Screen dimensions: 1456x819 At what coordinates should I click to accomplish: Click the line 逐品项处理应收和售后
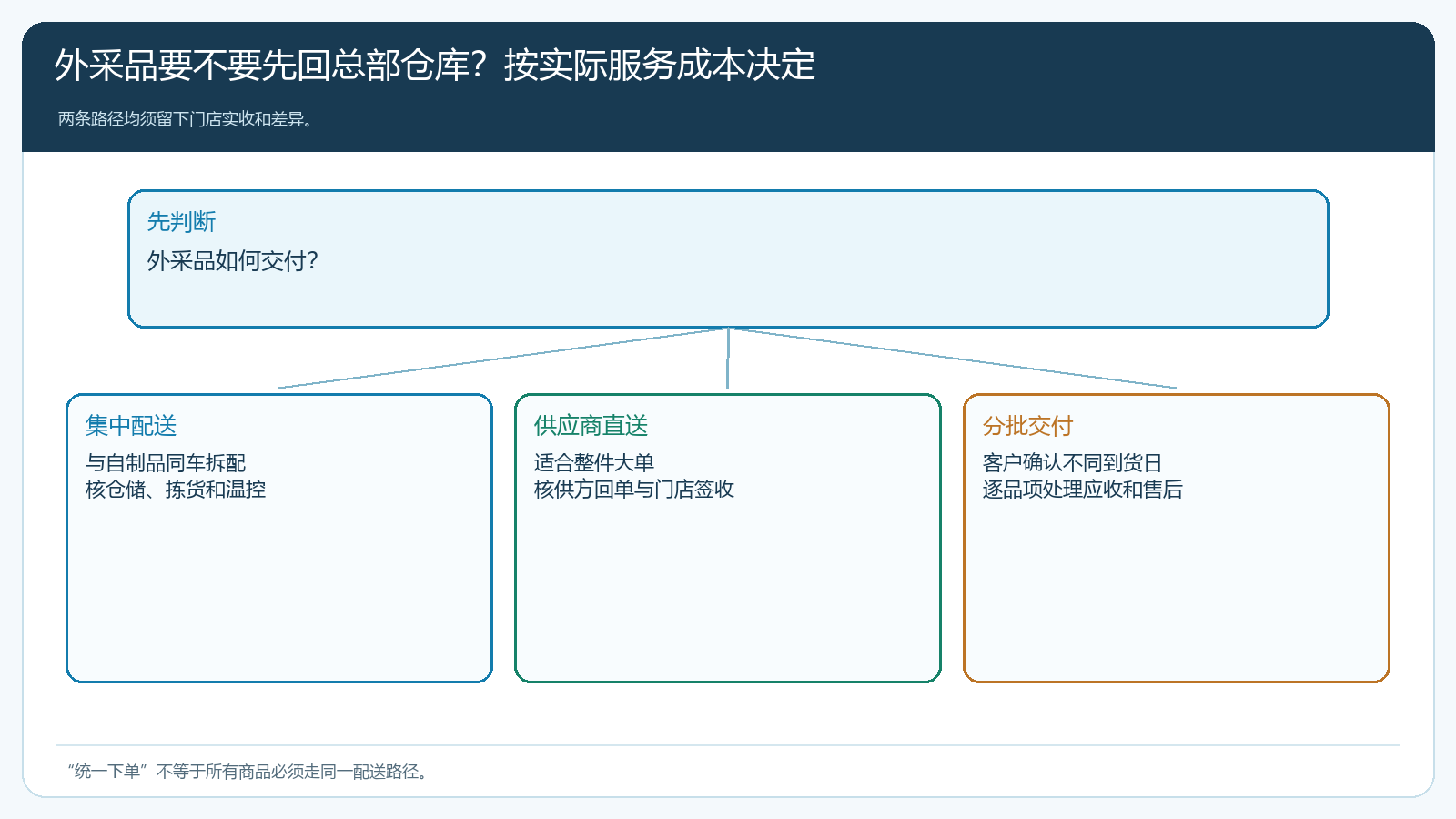[1083, 490]
